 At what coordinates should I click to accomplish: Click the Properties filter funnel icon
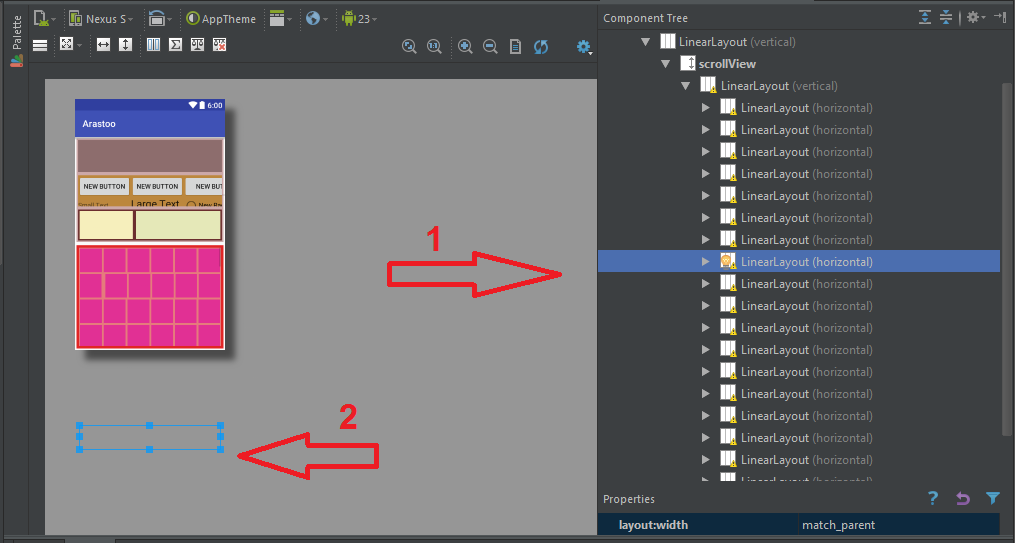992,498
